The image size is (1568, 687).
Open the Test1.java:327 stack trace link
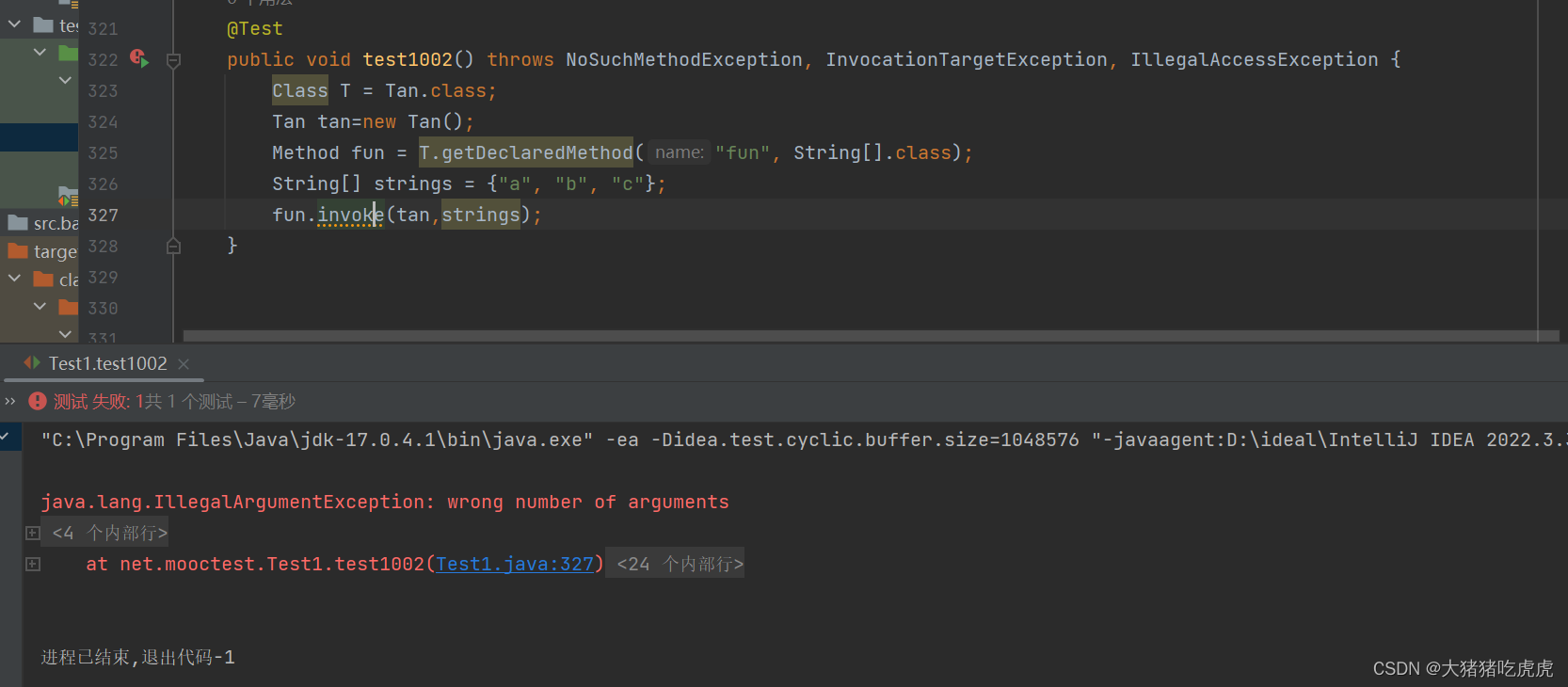[515, 564]
